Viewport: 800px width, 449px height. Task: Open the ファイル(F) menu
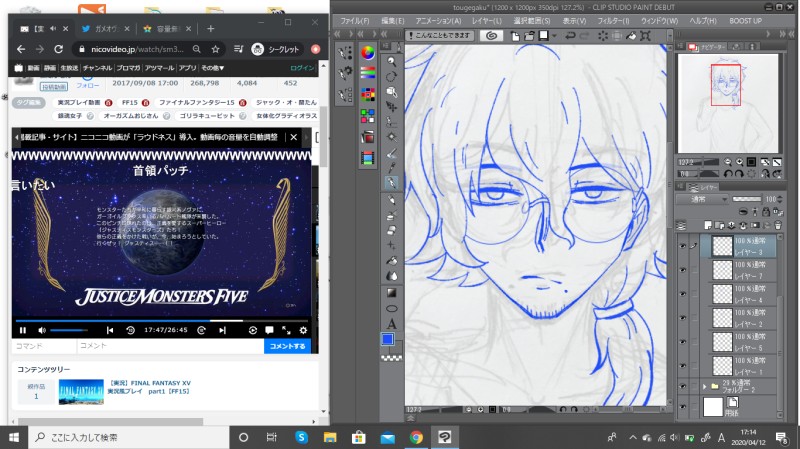pos(354,21)
